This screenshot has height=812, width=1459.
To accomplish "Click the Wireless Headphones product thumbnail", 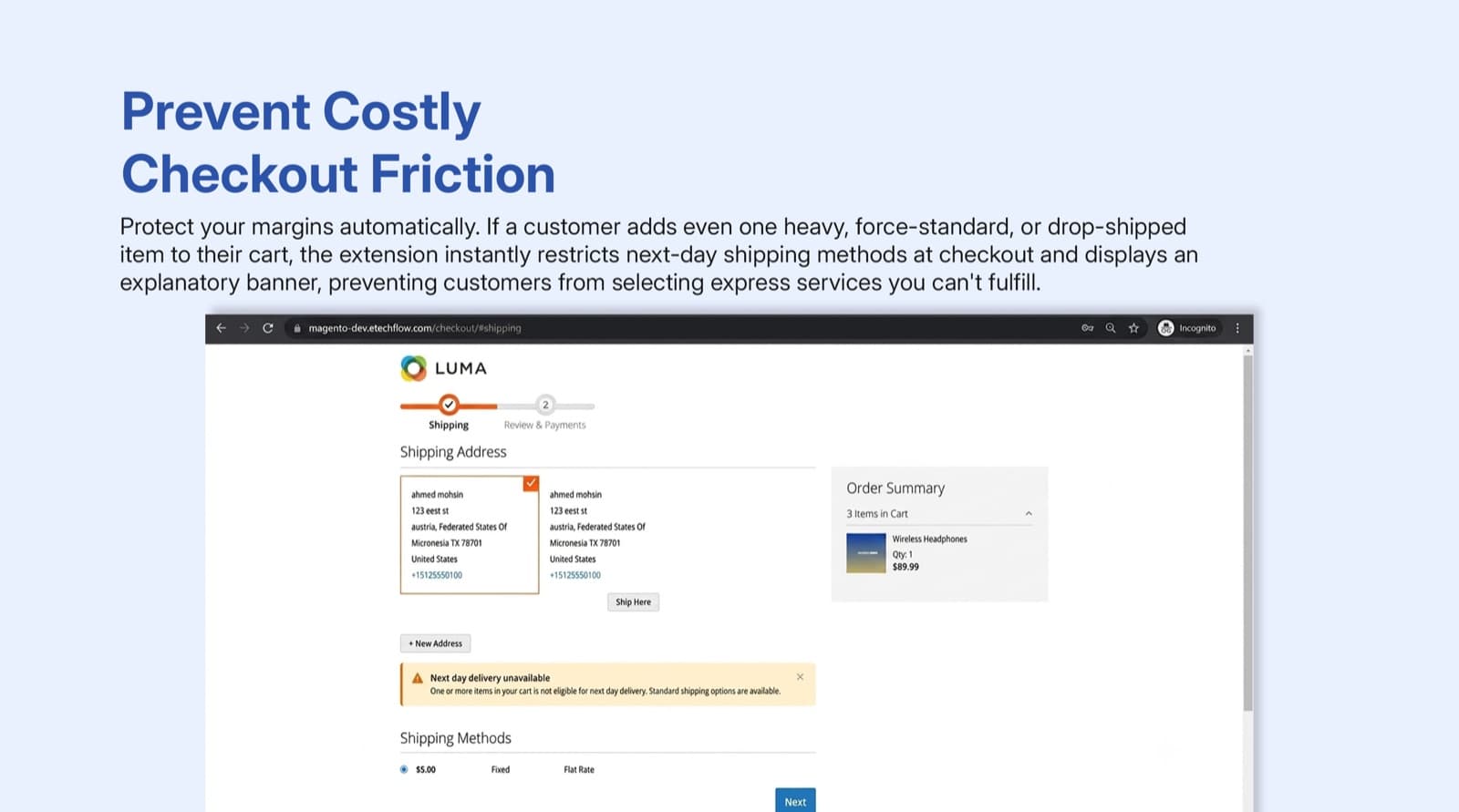I will (x=866, y=553).
